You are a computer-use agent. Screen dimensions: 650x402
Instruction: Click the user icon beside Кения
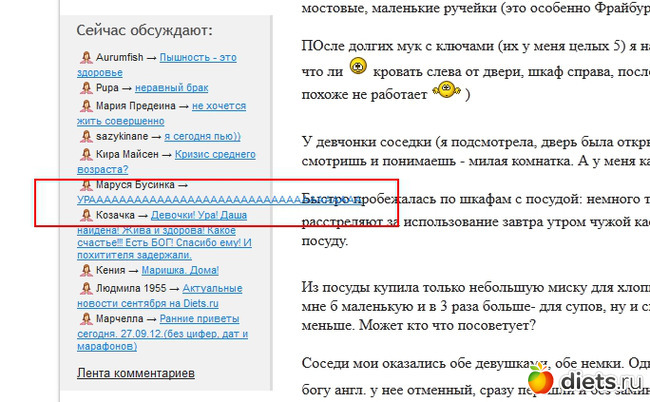[x=85, y=270]
